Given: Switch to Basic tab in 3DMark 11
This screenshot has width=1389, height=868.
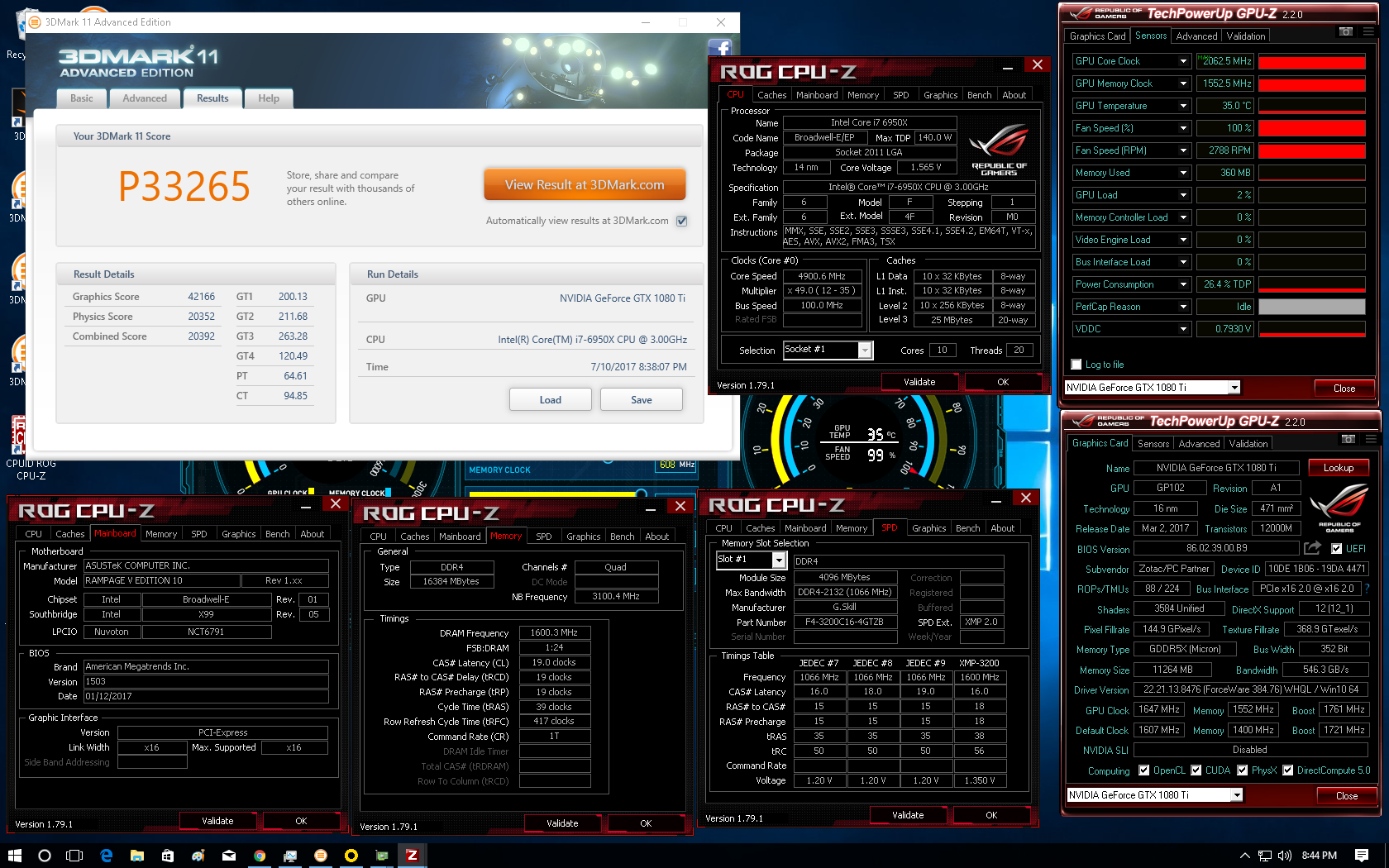Looking at the screenshot, I should coord(82,98).
